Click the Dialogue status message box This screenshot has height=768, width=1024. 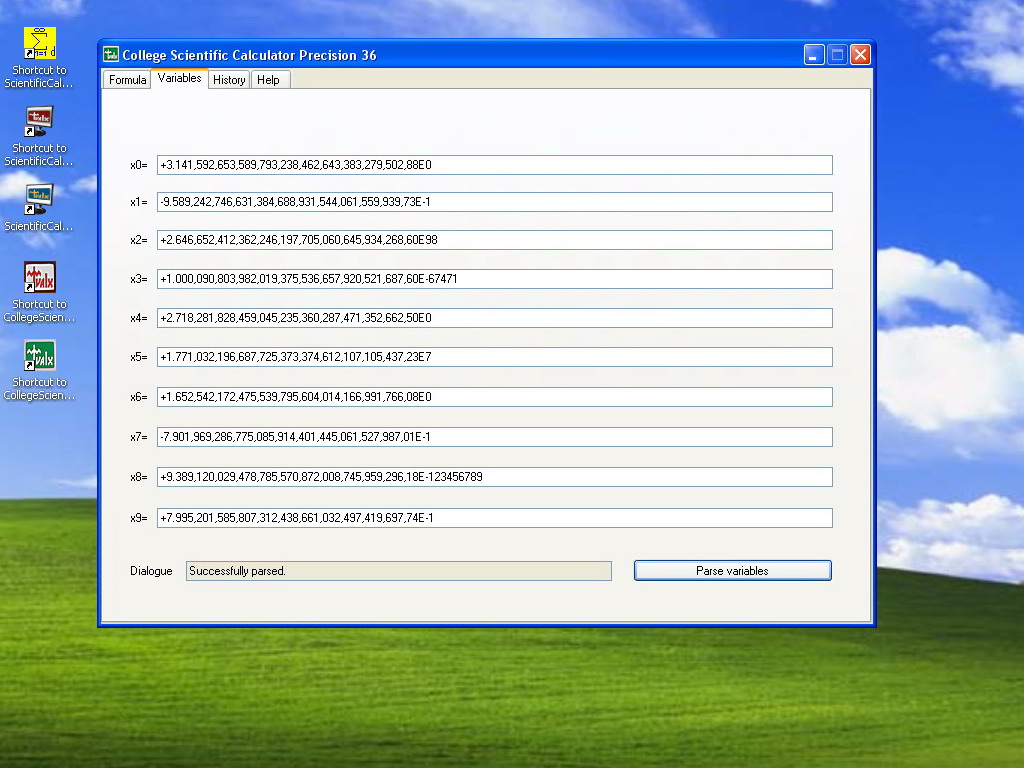point(399,571)
